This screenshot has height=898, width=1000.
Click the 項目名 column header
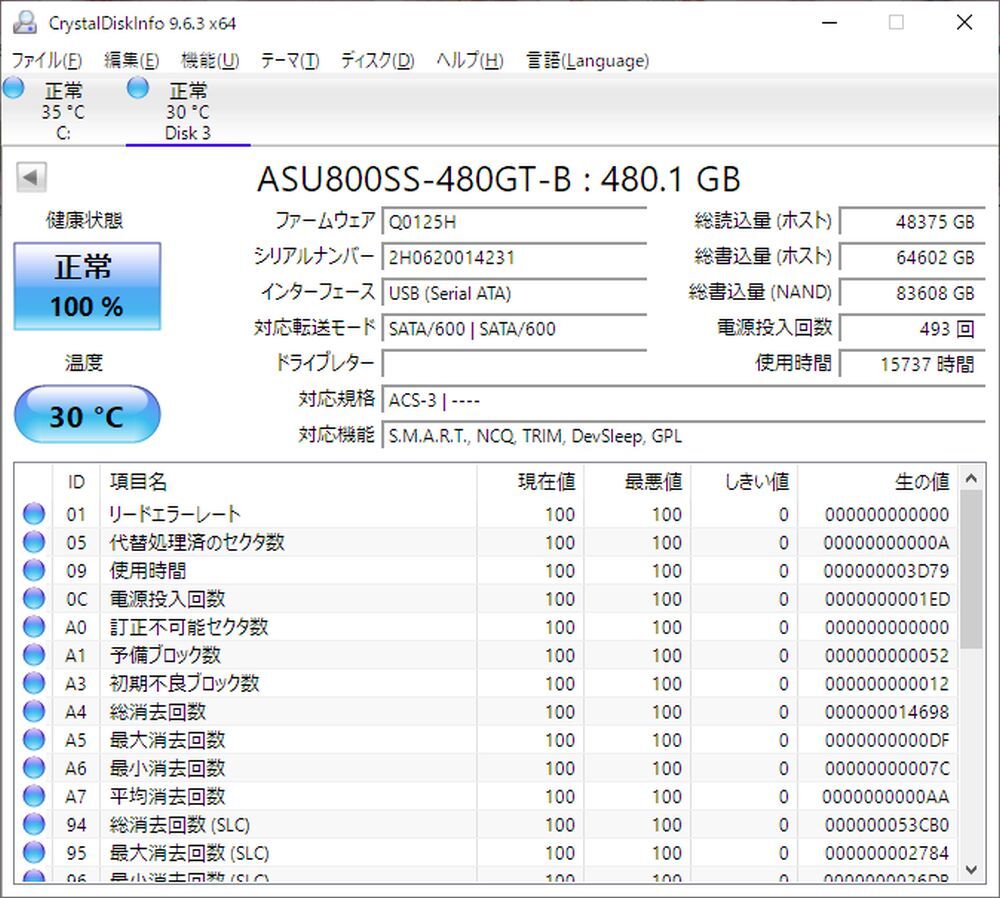point(288,482)
